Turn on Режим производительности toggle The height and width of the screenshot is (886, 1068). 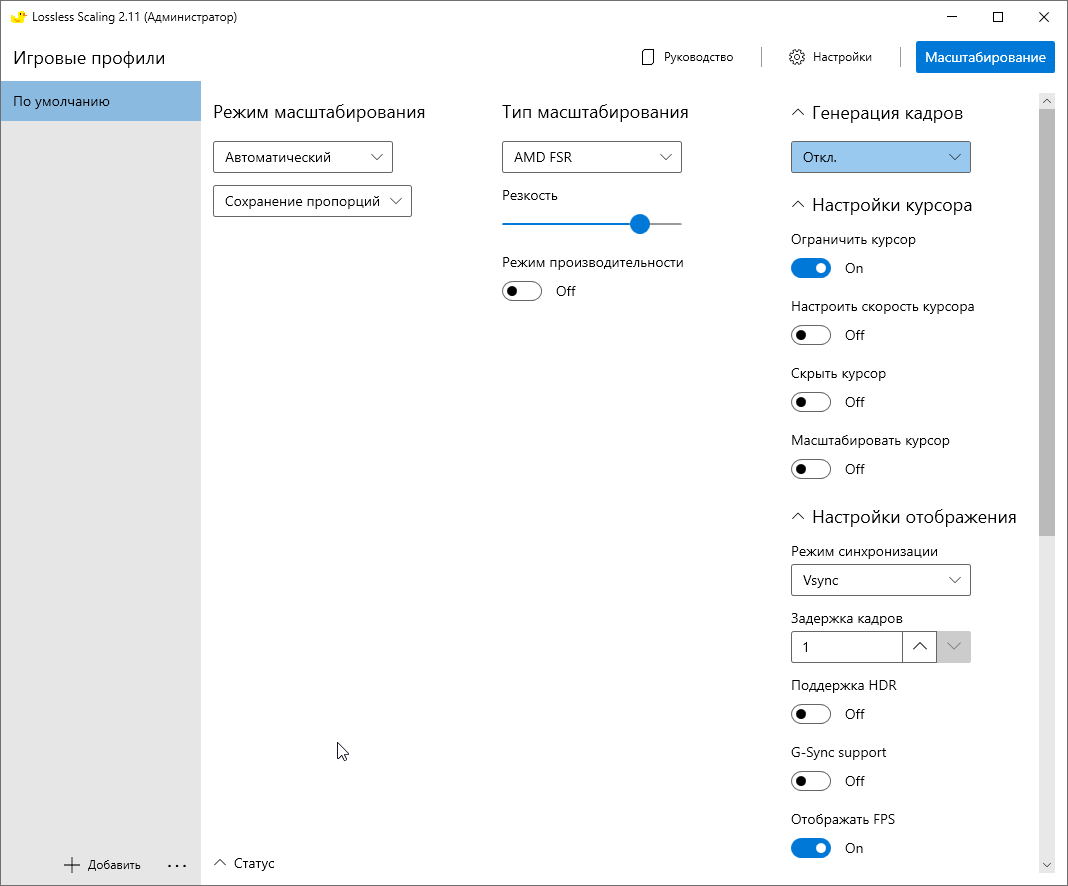[522, 291]
